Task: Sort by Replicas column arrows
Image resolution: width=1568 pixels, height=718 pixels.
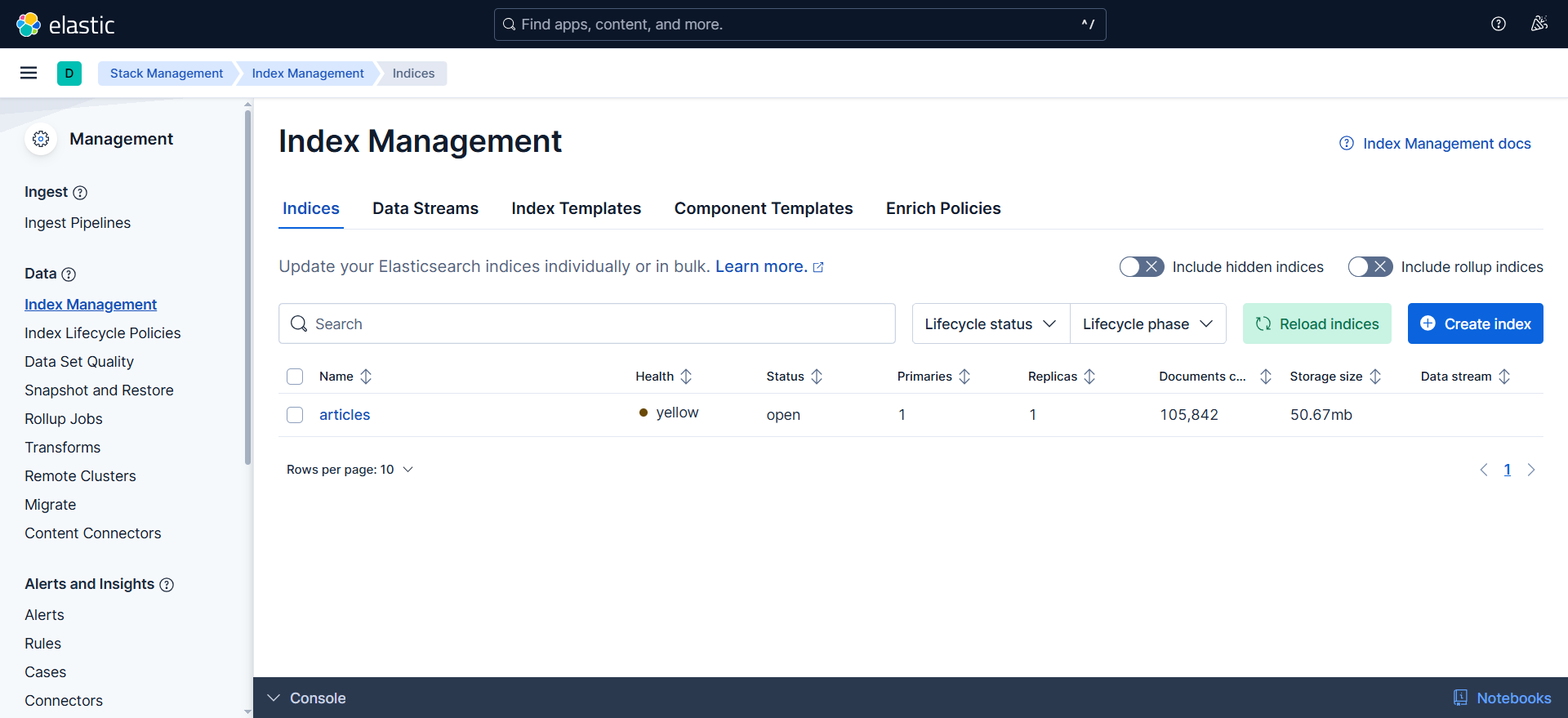Action: tap(1089, 377)
